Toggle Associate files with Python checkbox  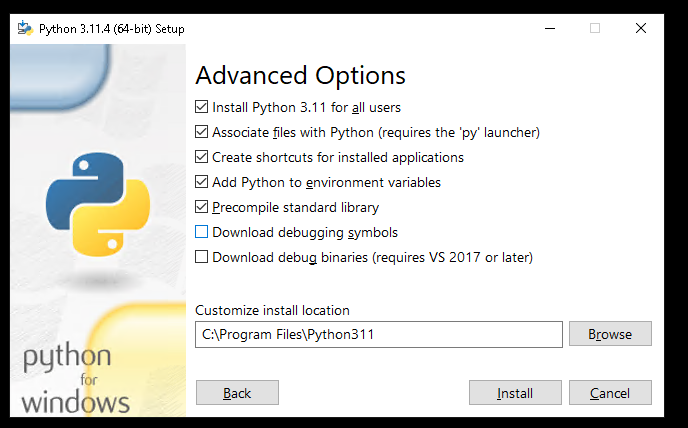tap(203, 132)
